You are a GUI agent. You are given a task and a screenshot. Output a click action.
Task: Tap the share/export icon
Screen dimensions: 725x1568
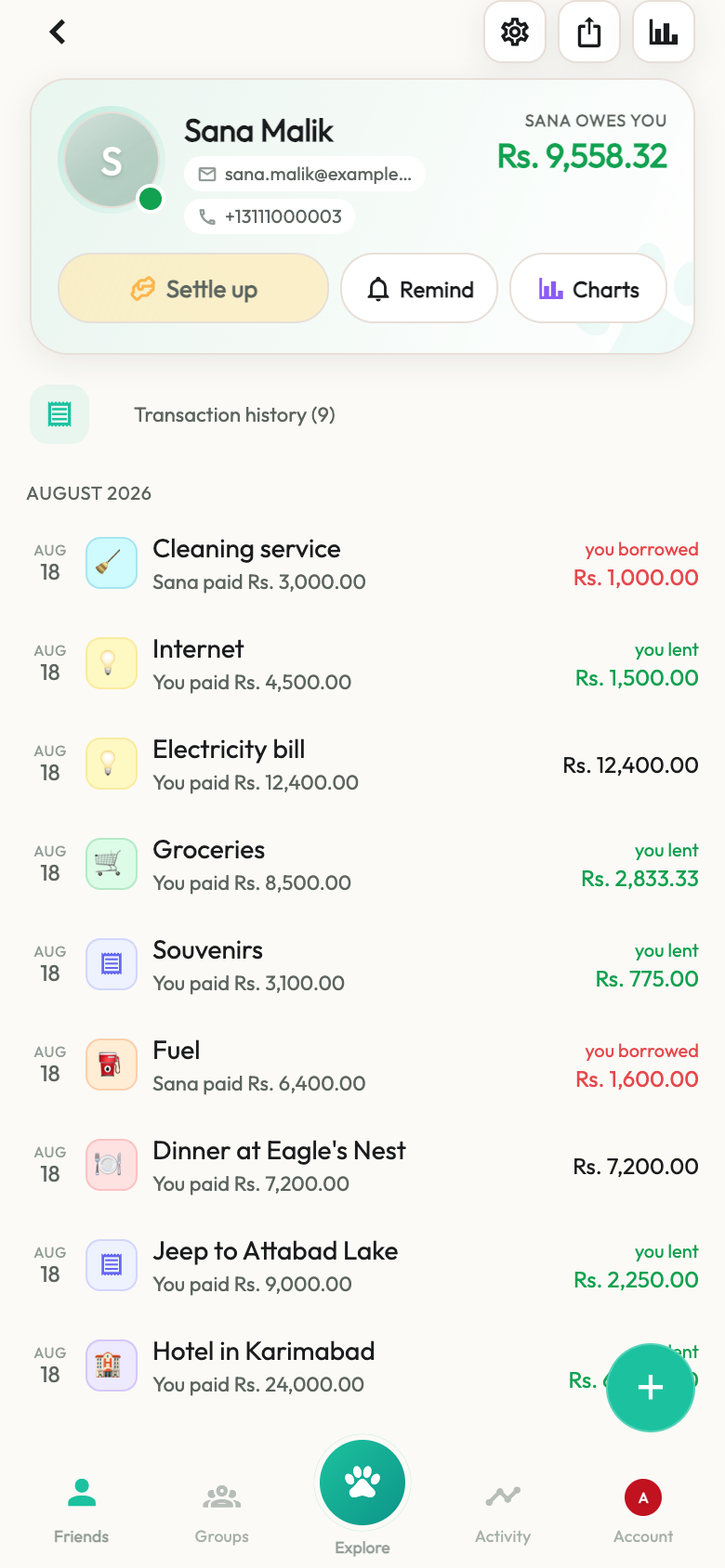click(x=589, y=32)
